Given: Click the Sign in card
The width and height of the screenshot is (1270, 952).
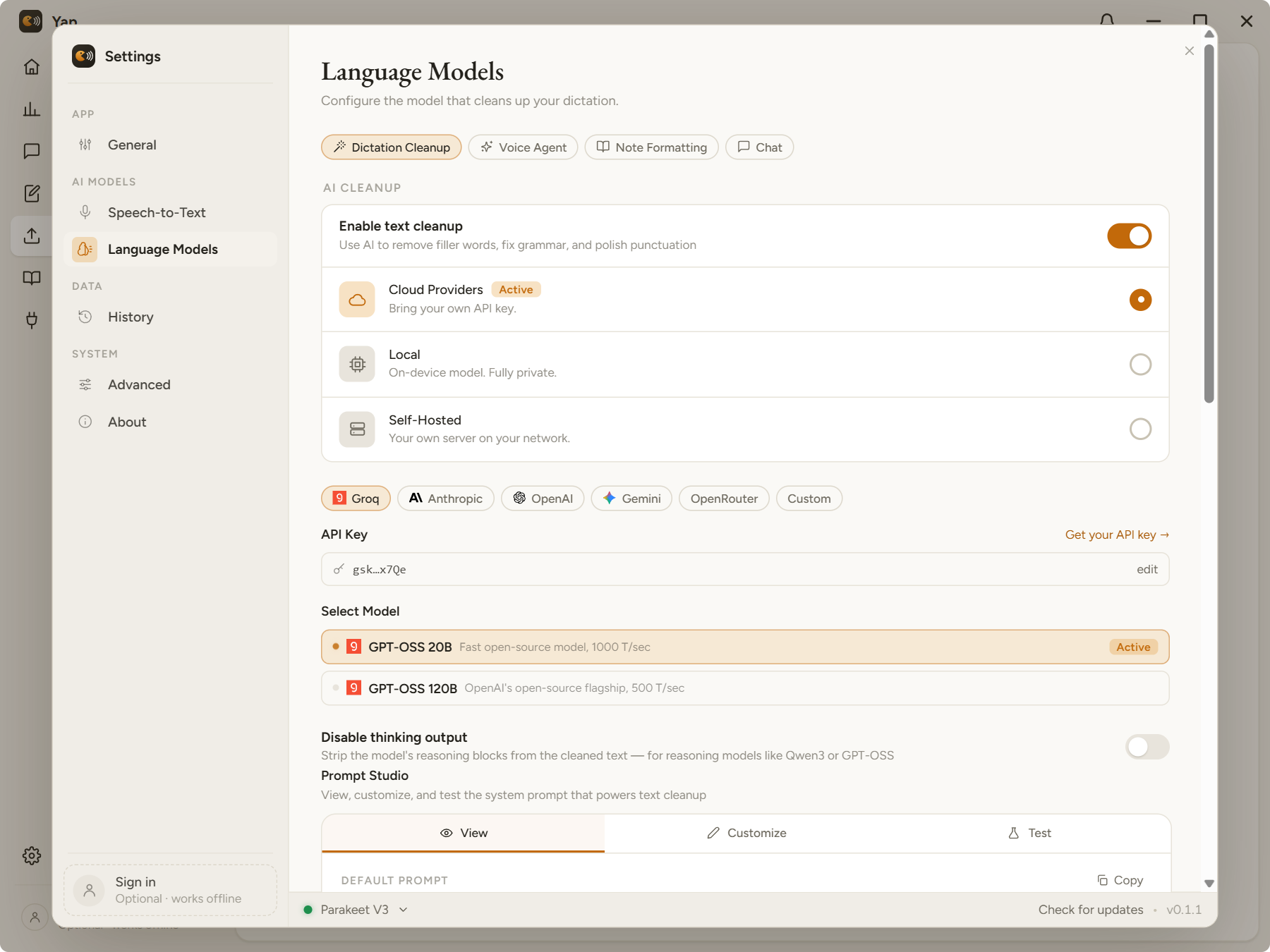Looking at the screenshot, I should (170, 890).
